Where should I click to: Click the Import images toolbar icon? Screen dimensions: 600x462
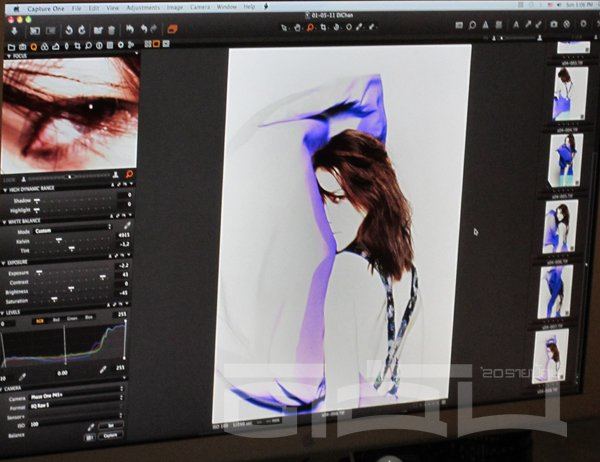(15, 31)
